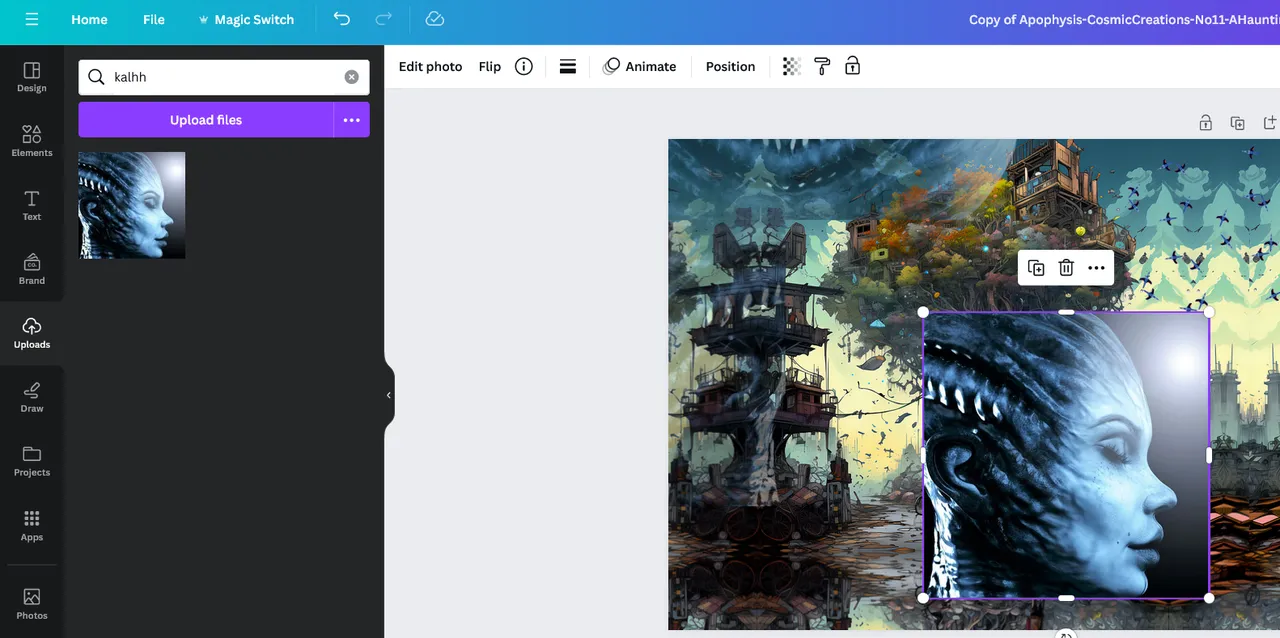
Task: Duplicate the selected image from floating toolbar
Action: [1036, 268]
